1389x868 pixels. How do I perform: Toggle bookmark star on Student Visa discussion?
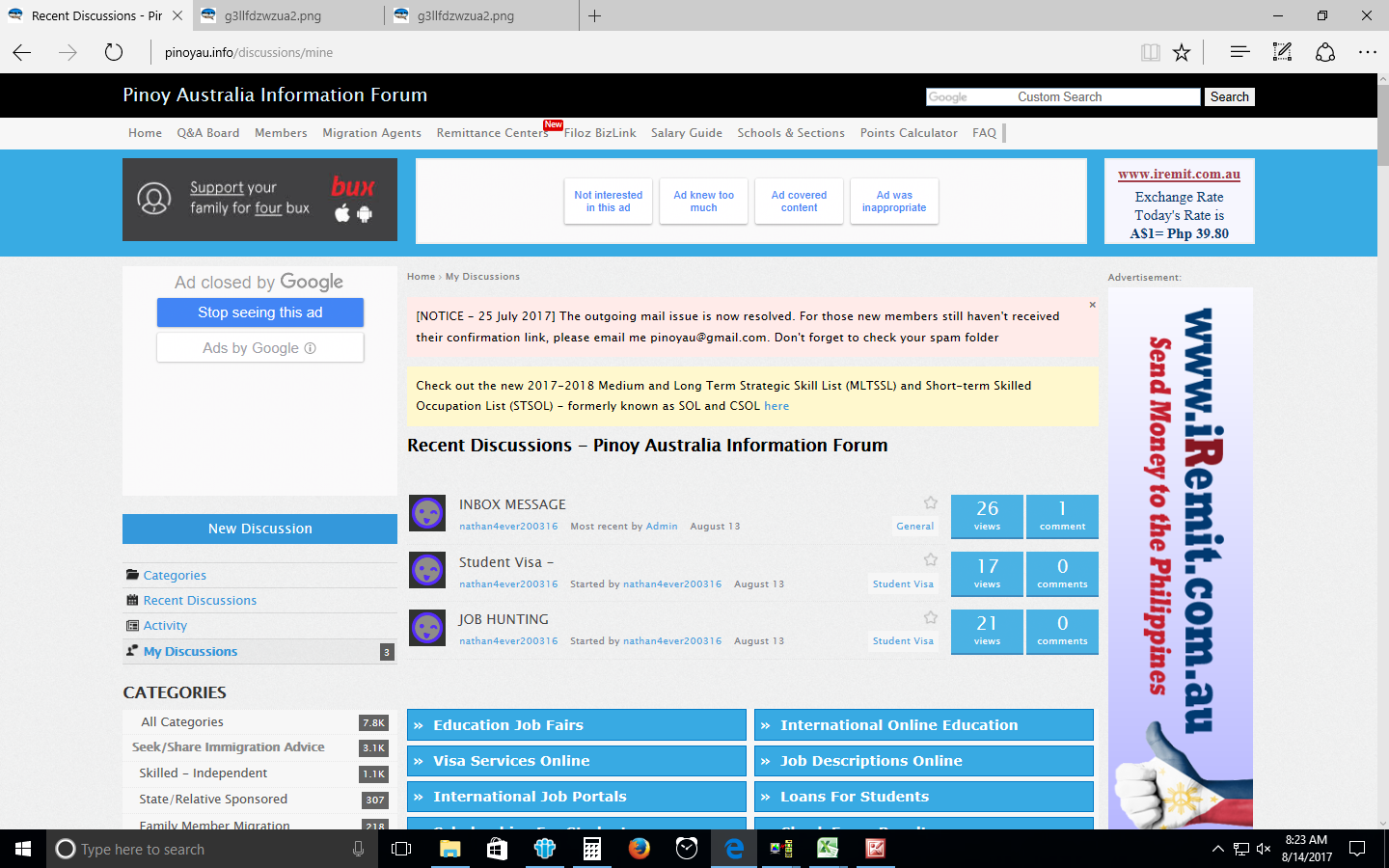[x=930, y=559]
